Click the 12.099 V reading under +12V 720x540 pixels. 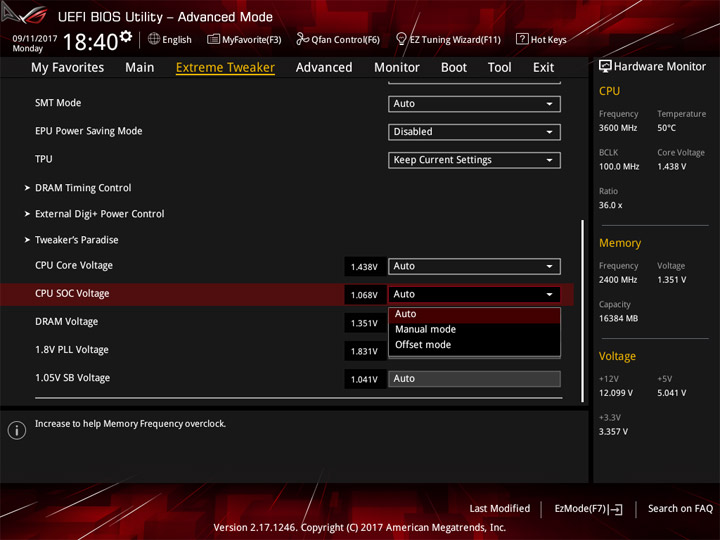click(x=615, y=393)
